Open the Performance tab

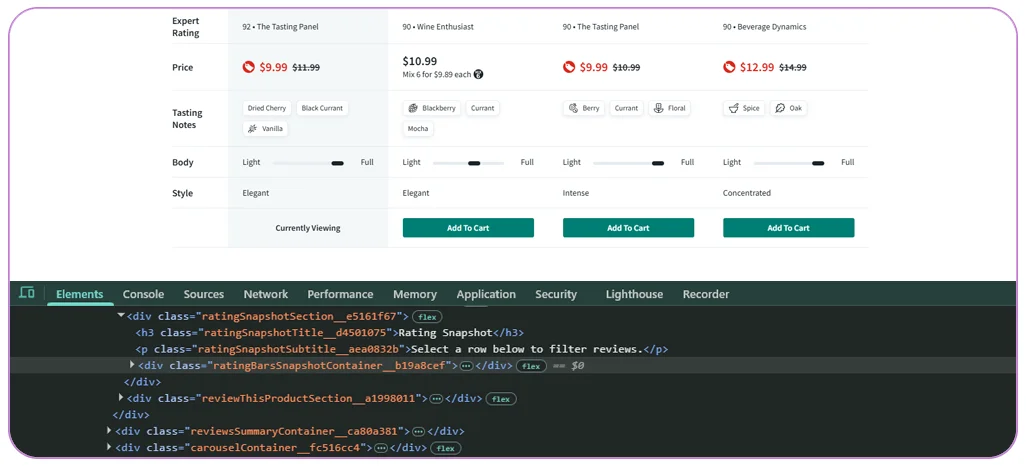pyautogui.click(x=340, y=294)
